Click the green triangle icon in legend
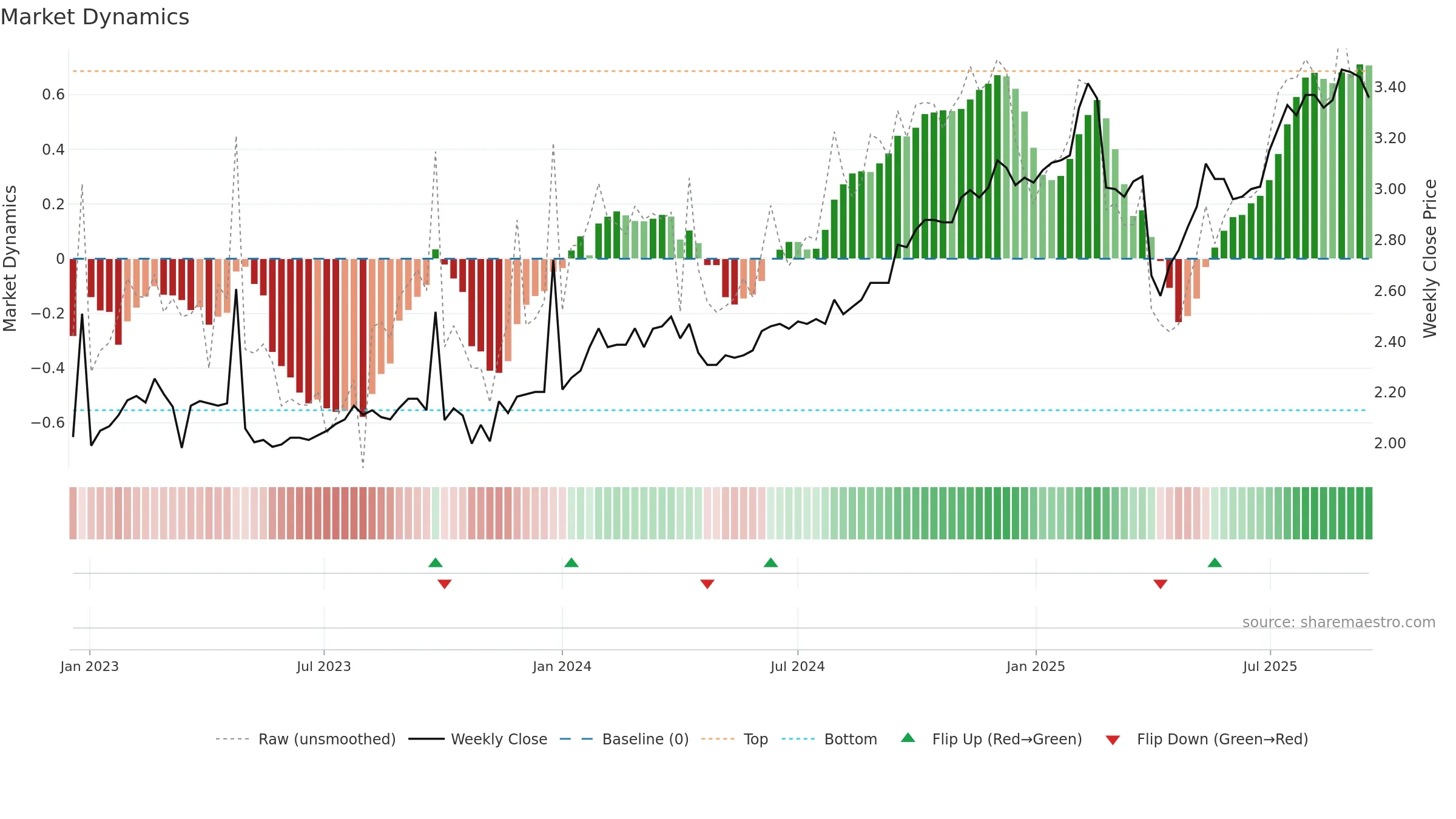This screenshot has width=1456, height=819. coord(908,738)
